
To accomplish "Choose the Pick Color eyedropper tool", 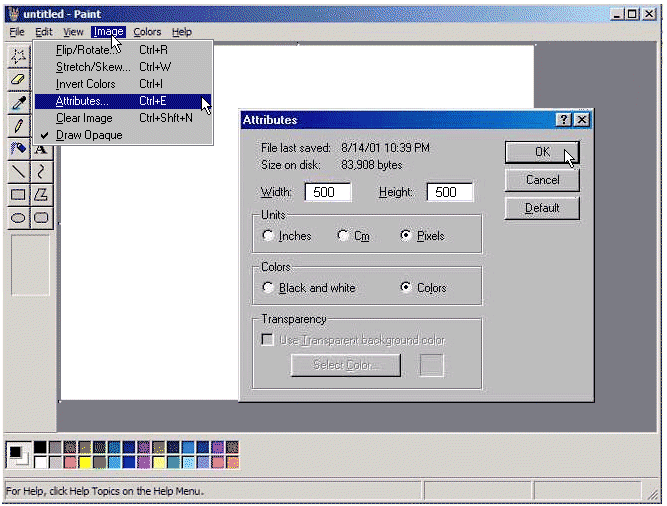I will (18, 102).
